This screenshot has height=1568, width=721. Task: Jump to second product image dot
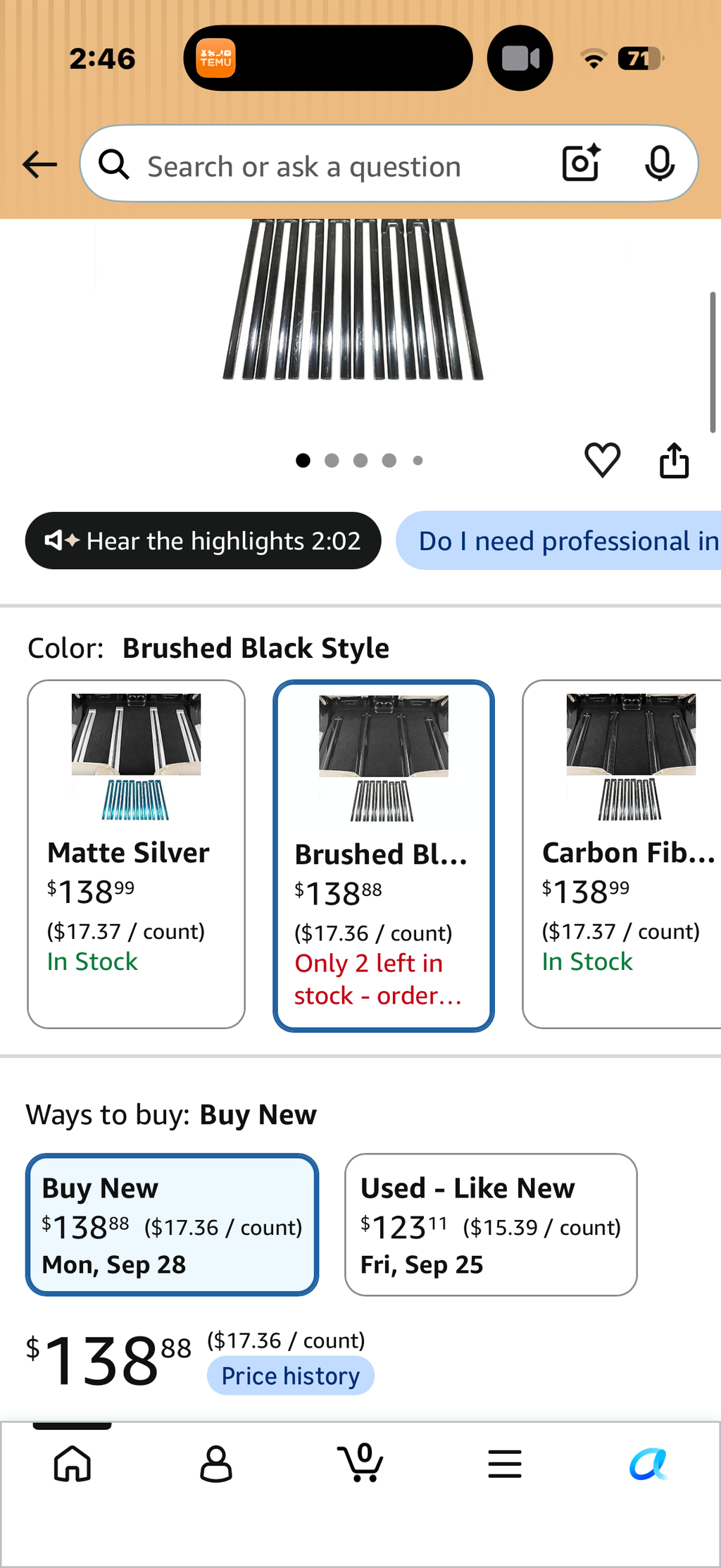(x=332, y=460)
